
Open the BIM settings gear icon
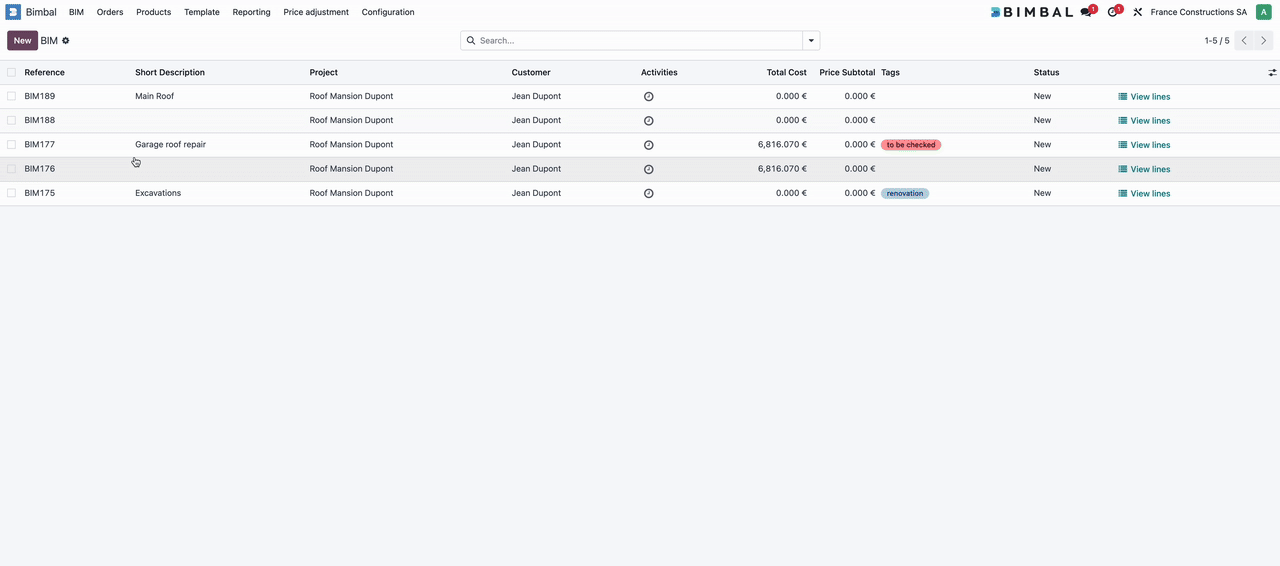click(x=66, y=41)
